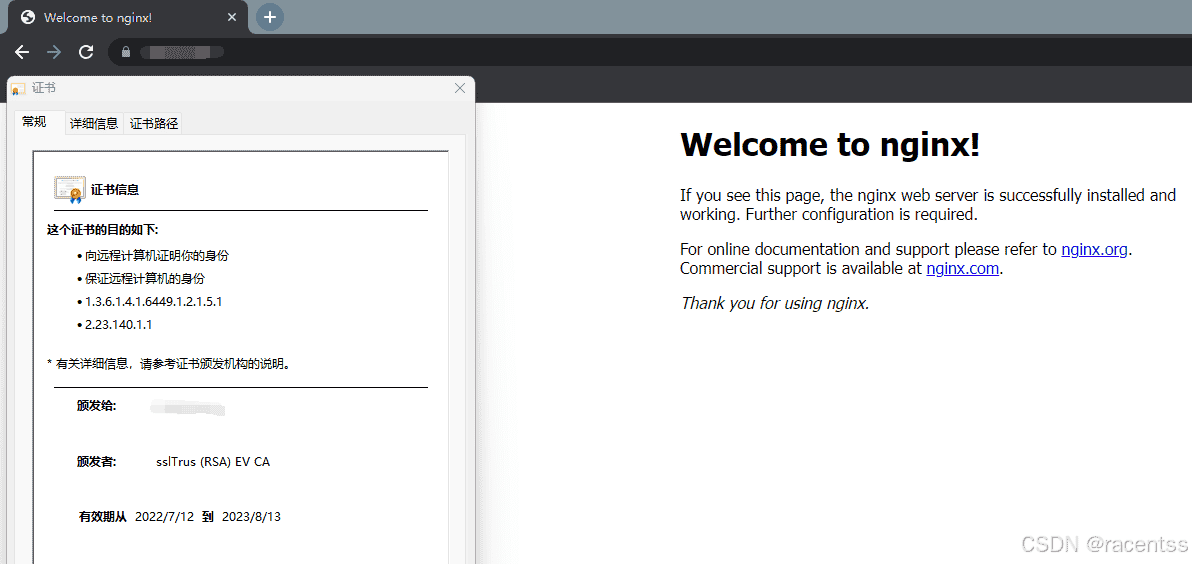Viewport: 1192px width, 564px height.
Task: Click the certificate badge icon beside 证书信息
Action: point(69,189)
